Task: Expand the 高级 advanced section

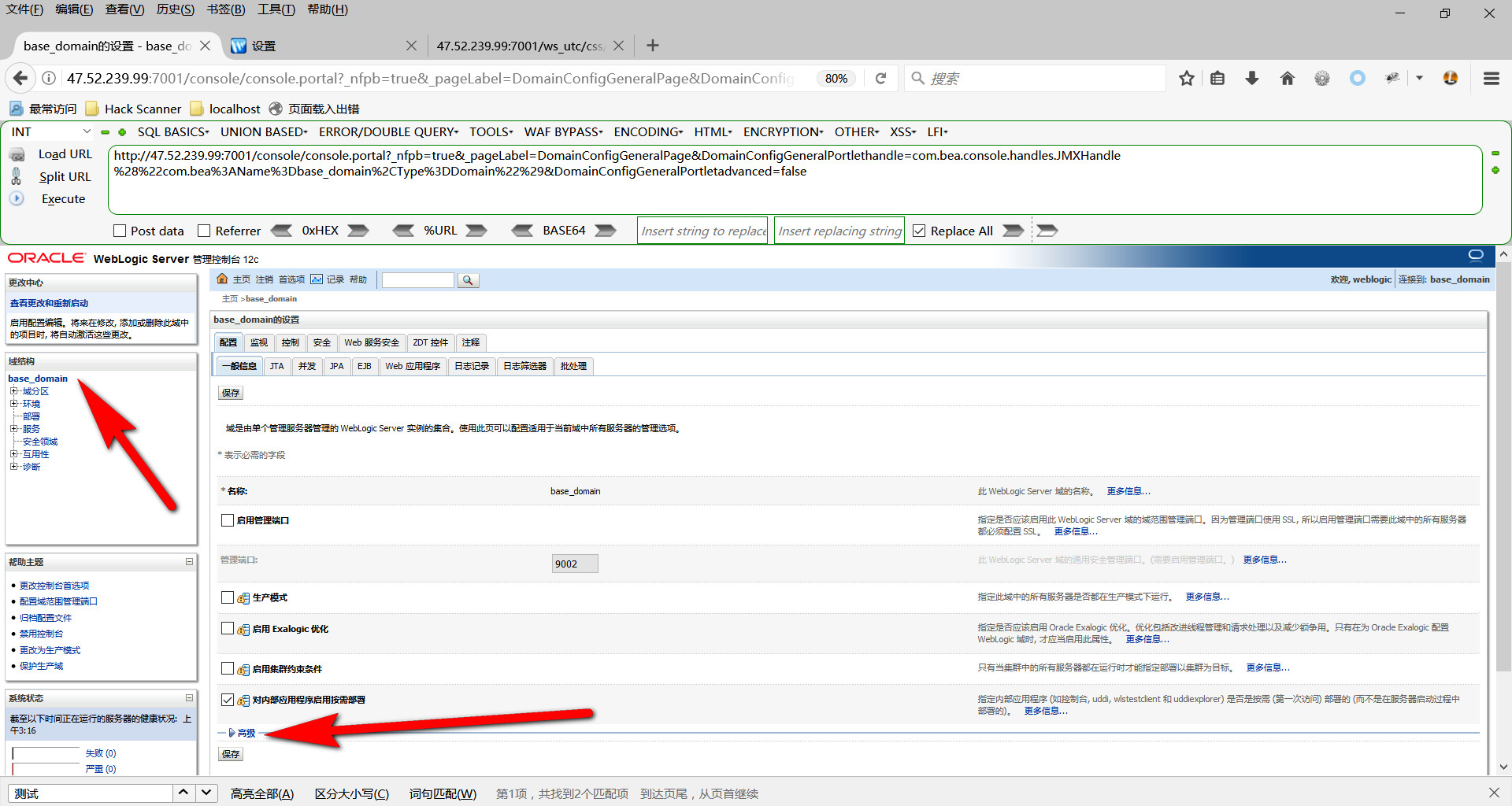Action: (x=242, y=733)
